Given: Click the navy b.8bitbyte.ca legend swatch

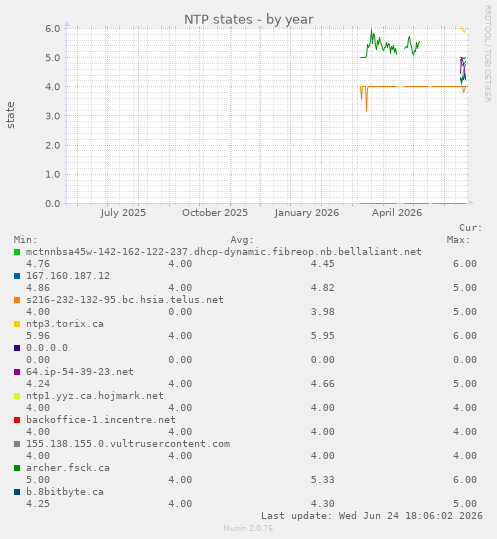Looking at the screenshot, I should [x=17, y=492].
